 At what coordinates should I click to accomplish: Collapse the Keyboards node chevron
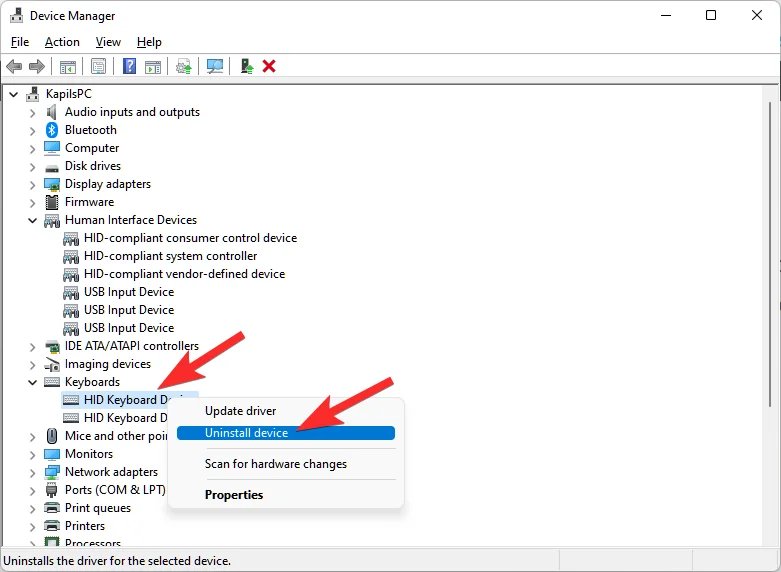pyautogui.click(x=32, y=382)
